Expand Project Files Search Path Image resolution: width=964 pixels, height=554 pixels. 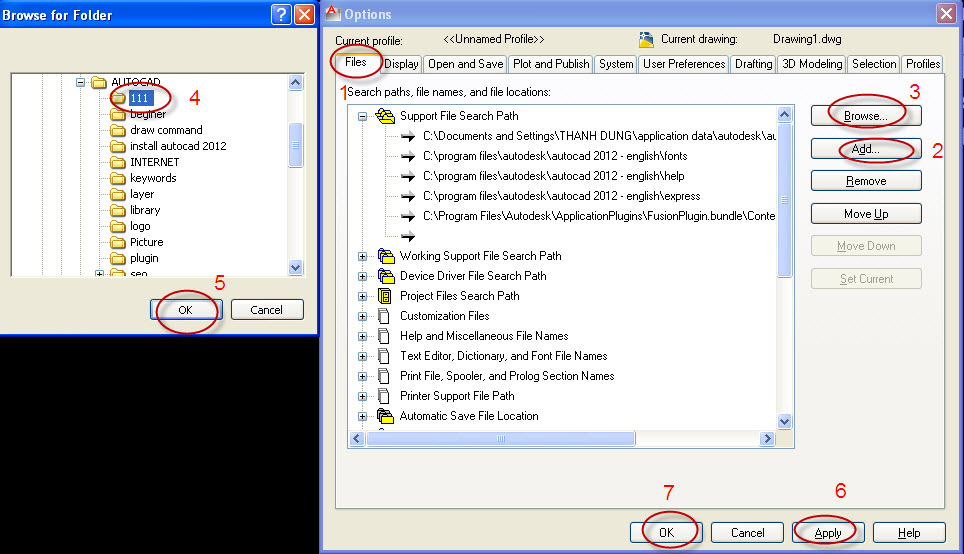click(363, 296)
